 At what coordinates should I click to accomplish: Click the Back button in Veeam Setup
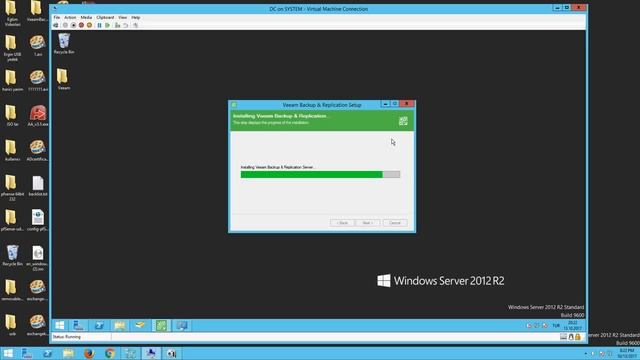point(342,223)
